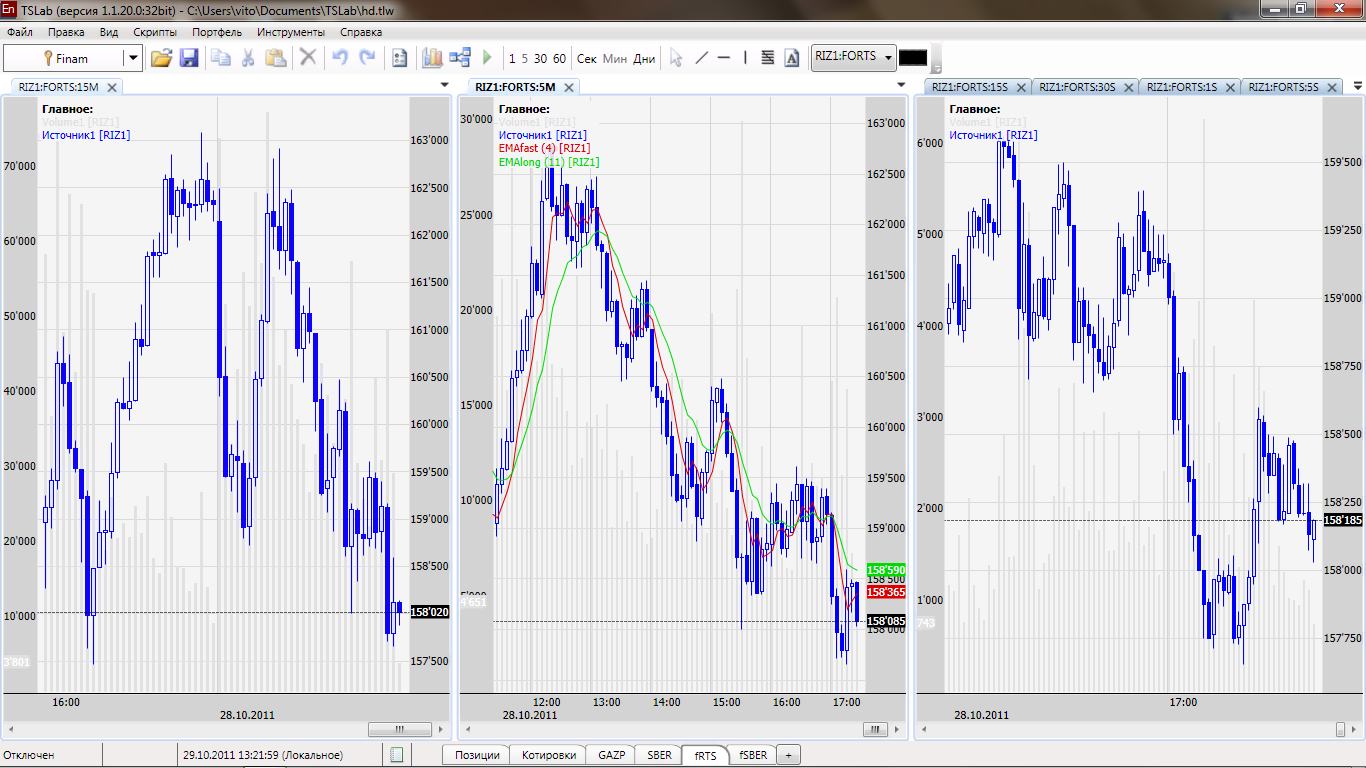The image size is (1366, 768).
Task: Click the text annotation 'A' tool
Action: tap(792, 58)
